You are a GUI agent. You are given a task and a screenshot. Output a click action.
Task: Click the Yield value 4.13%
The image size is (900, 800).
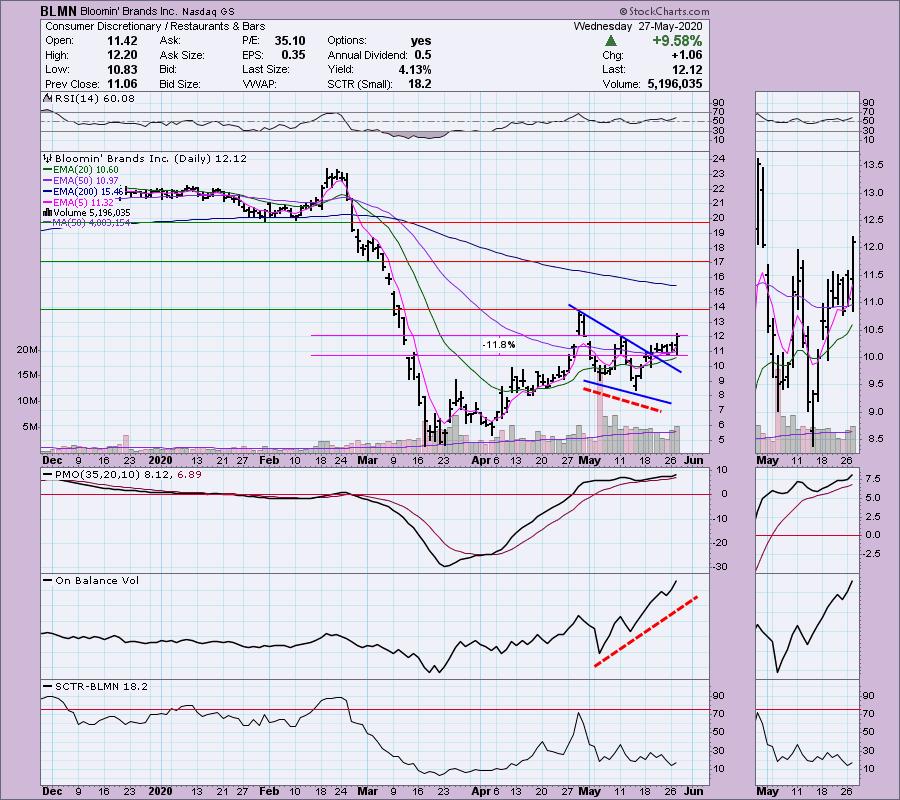415,69
